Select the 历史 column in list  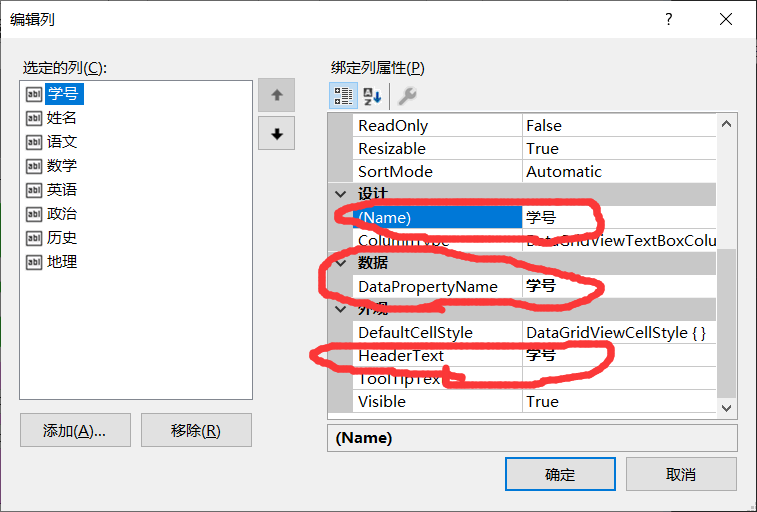point(62,238)
